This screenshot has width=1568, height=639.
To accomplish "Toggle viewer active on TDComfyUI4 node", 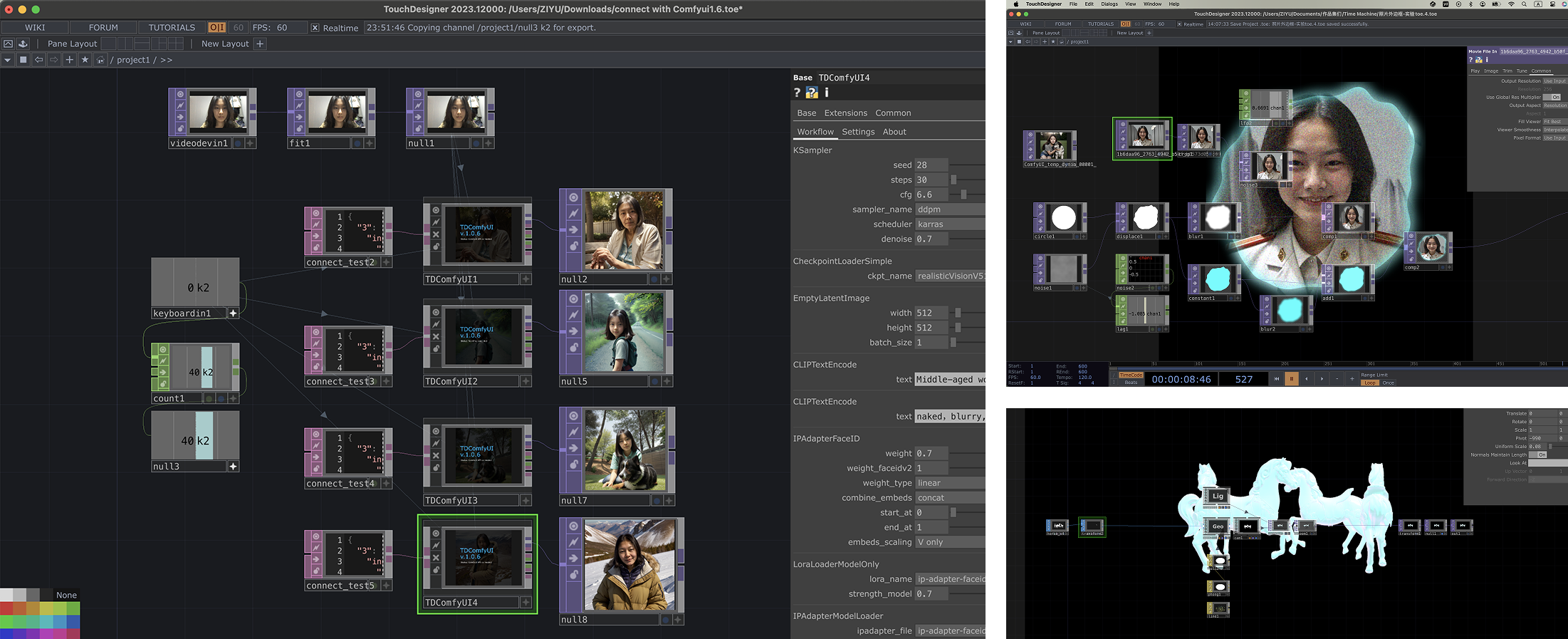I will pos(526,603).
